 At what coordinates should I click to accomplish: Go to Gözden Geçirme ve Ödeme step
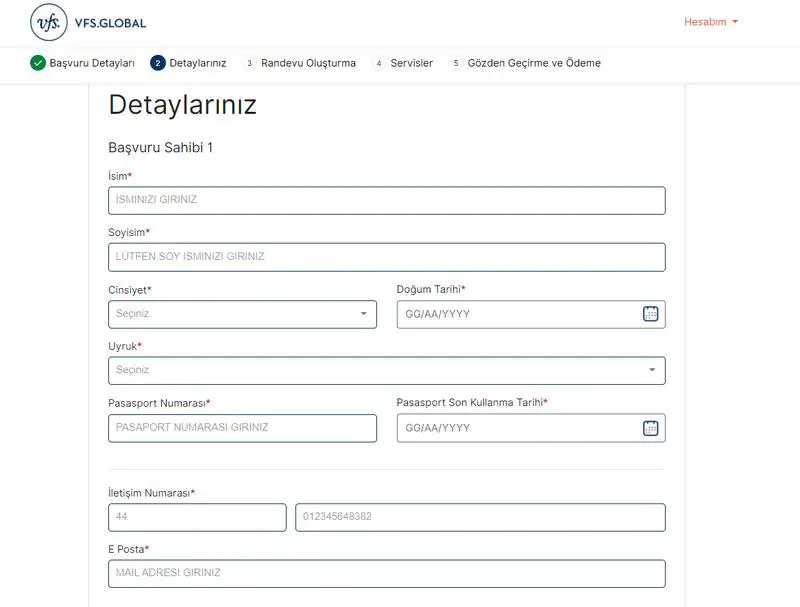(534, 63)
